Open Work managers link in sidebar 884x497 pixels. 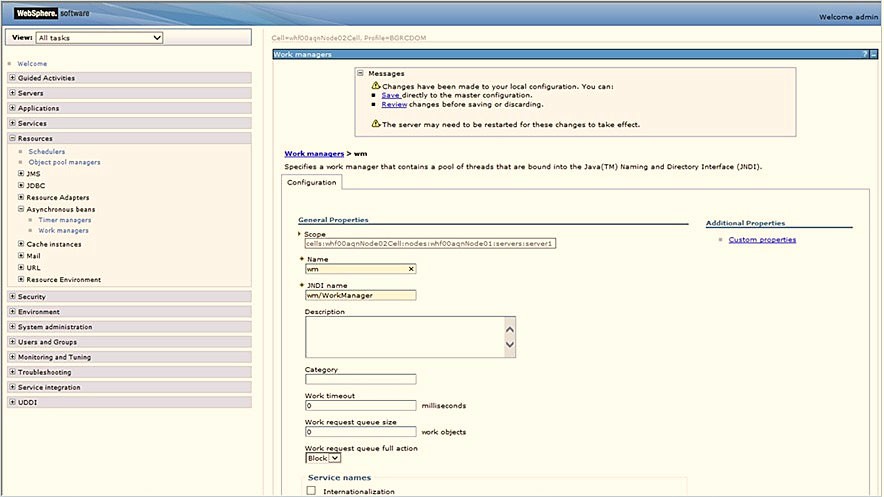point(63,231)
